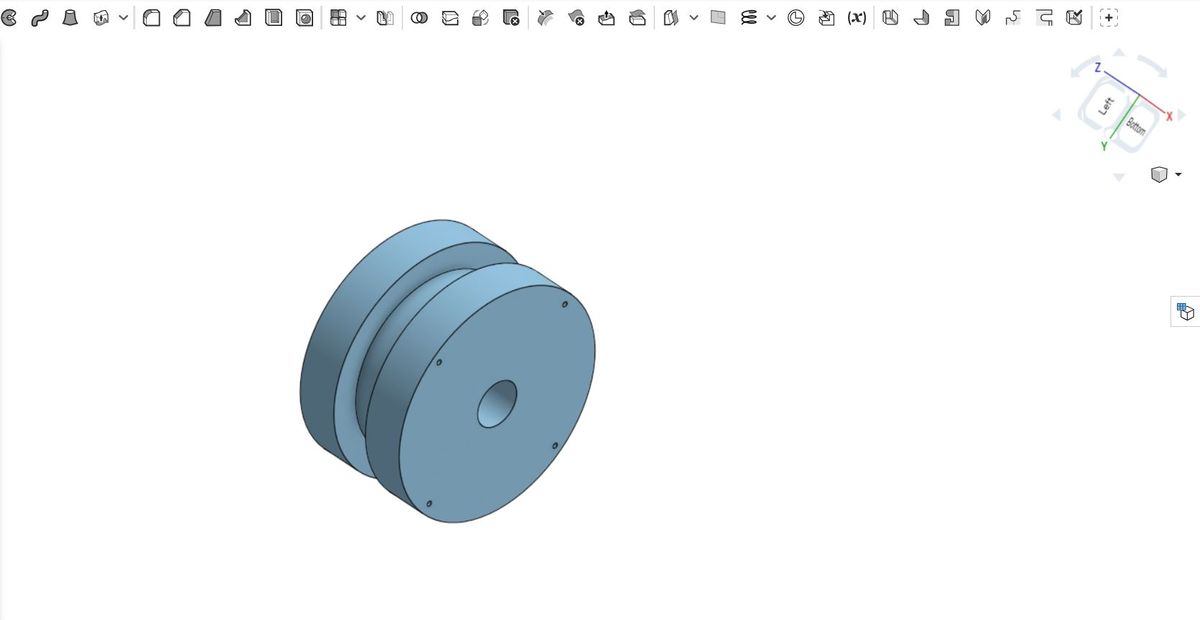
Task: Click the center hole of the part
Action: (x=497, y=404)
